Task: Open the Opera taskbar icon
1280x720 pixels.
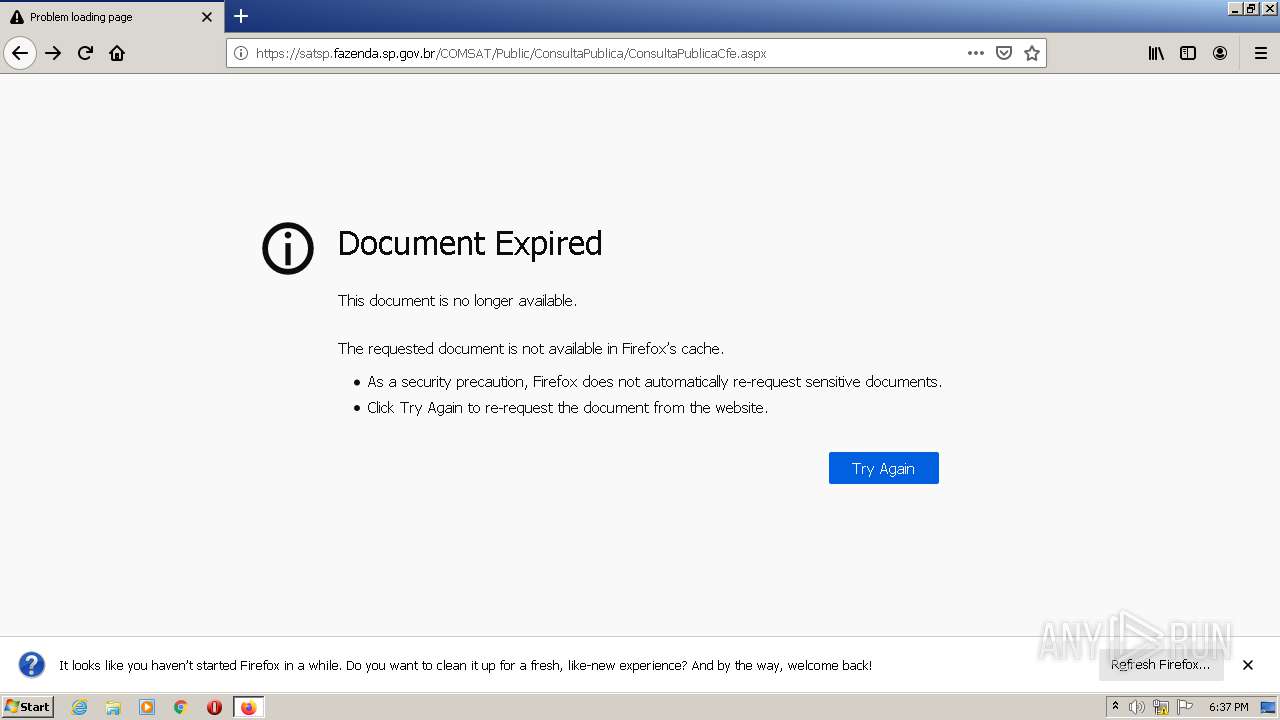Action: (x=214, y=707)
